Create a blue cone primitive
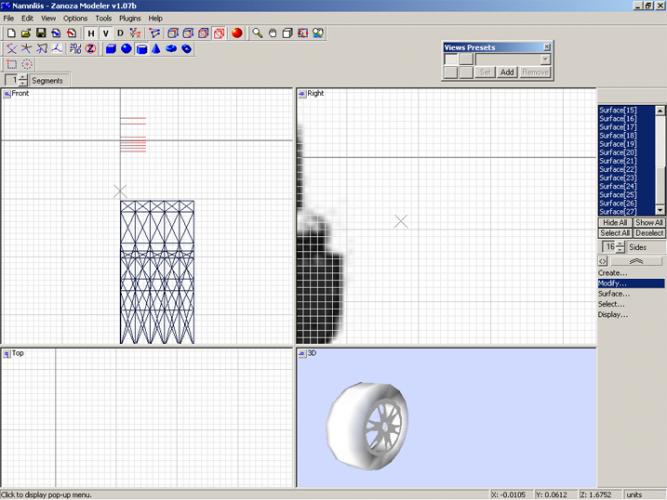The width and height of the screenshot is (667, 500). pyautogui.click(x=156, y=48)
